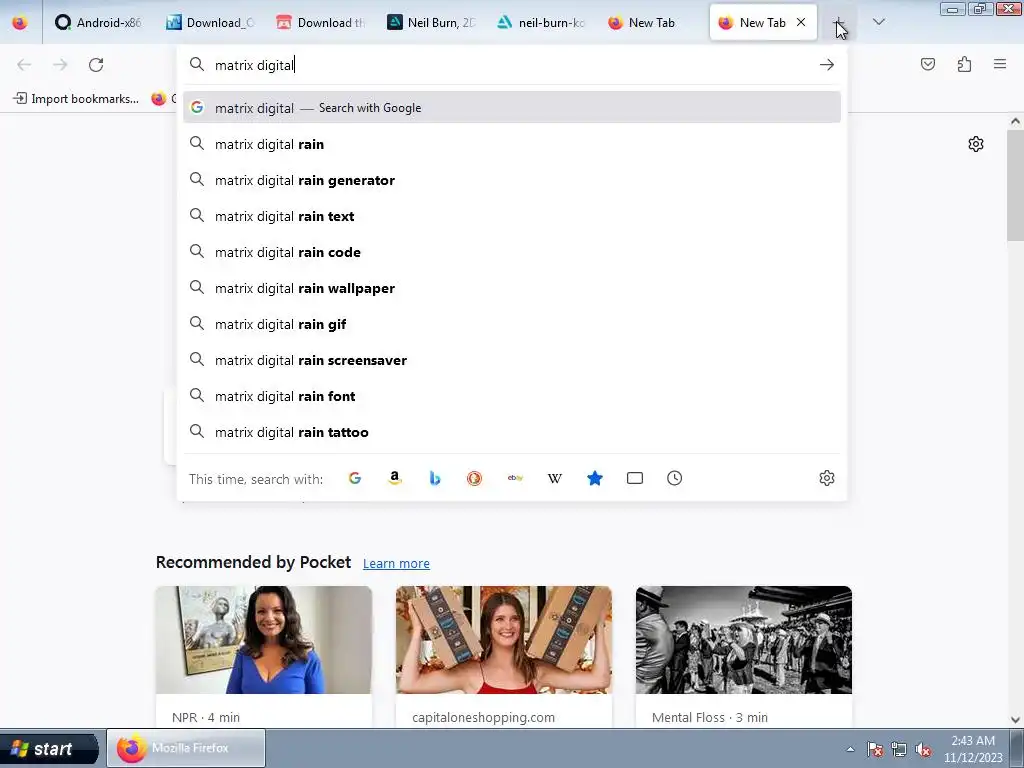This screenshot has height=768, width=1024.
Task: Switch to the Android-x86 tab
Action: pos(98,22)
